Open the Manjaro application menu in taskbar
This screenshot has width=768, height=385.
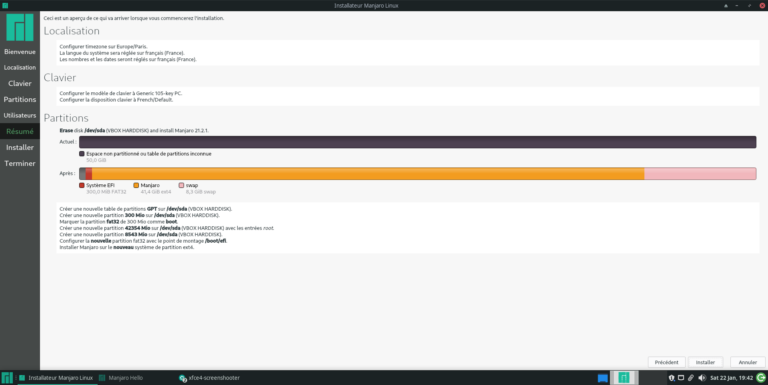click(x=7, y=378)
